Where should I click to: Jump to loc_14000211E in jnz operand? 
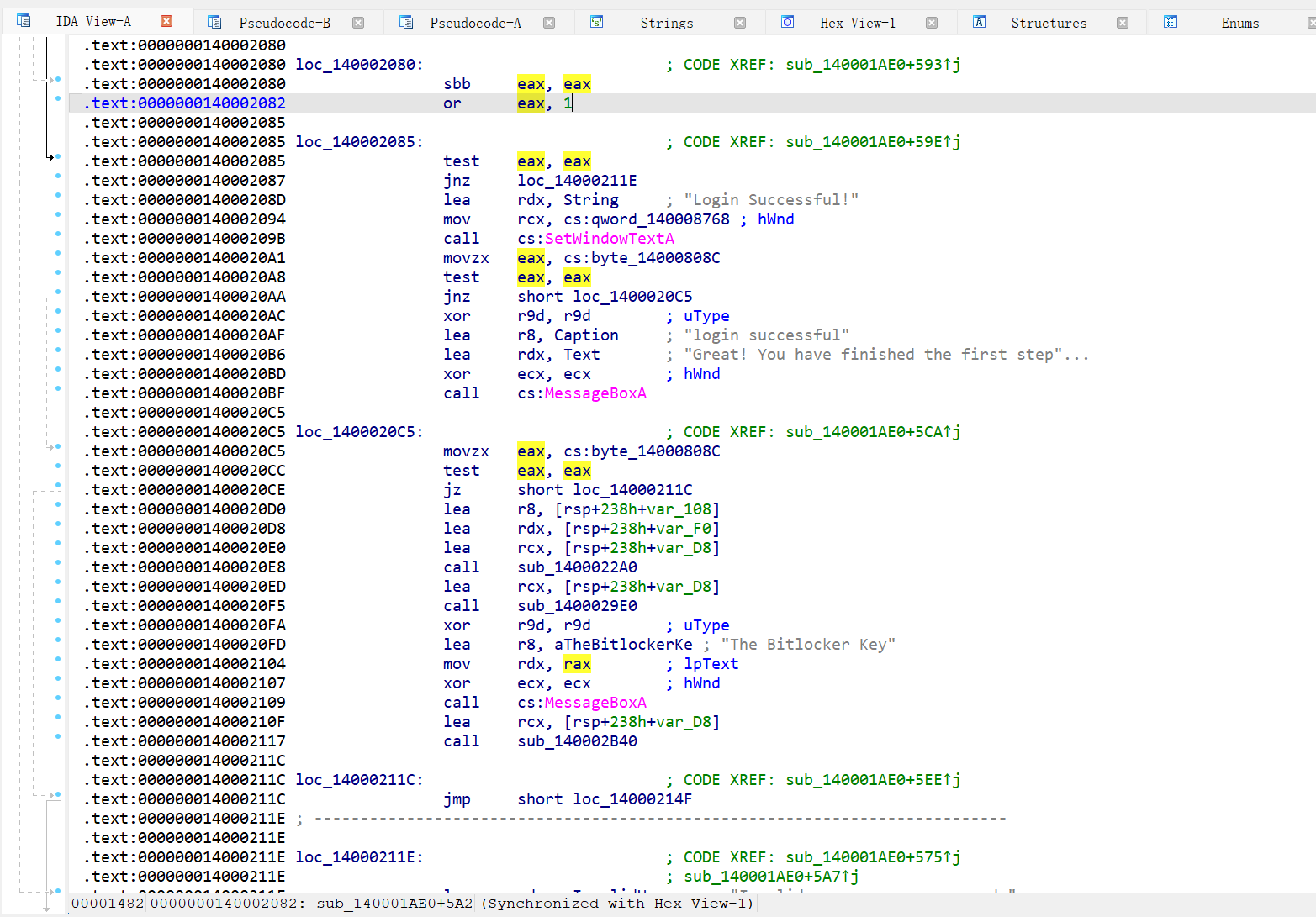click(577, 181)
